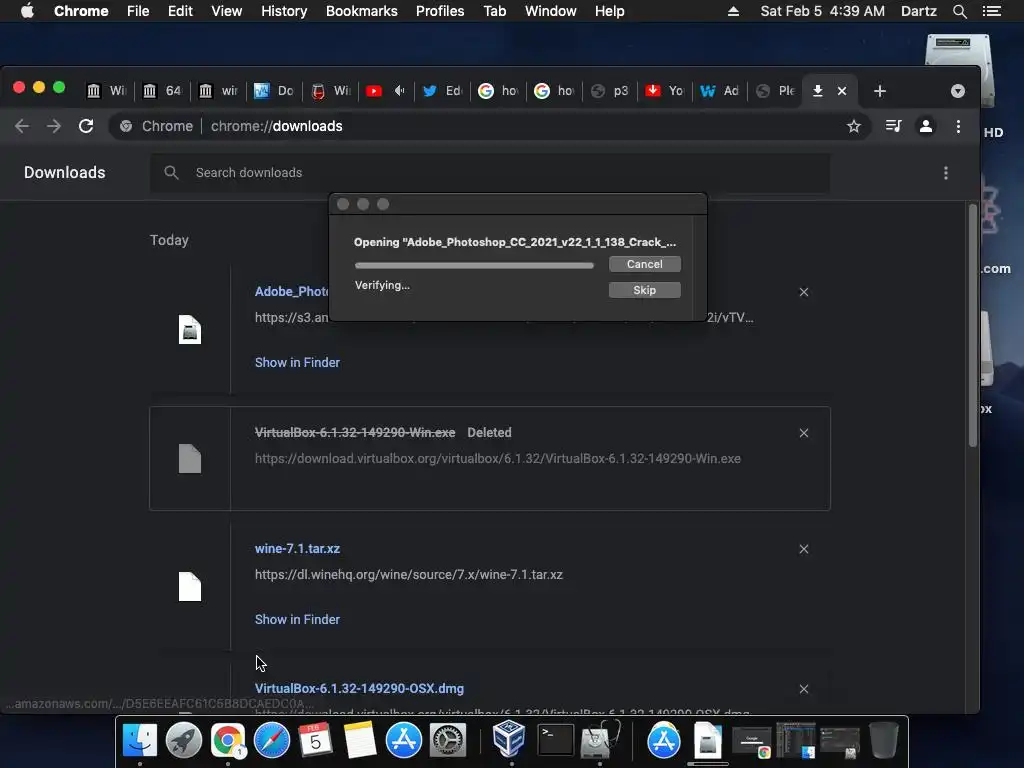Open Terminal from the Dock
1024x768 pixels.
(555, 741)
